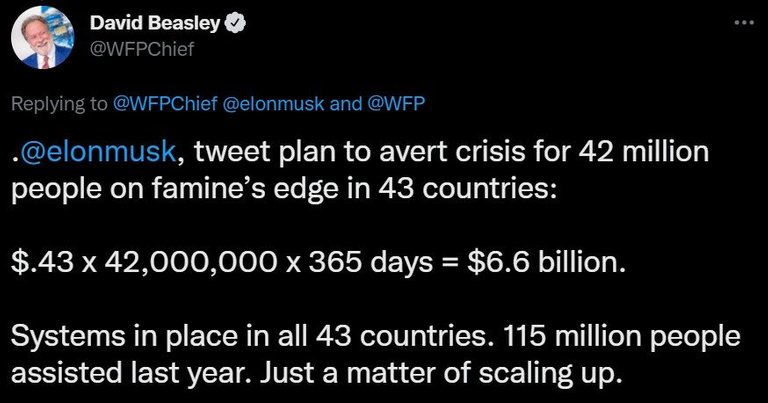
Task: Click 'Just a matter of scaling up' sentence
Action: coord(436,374)
